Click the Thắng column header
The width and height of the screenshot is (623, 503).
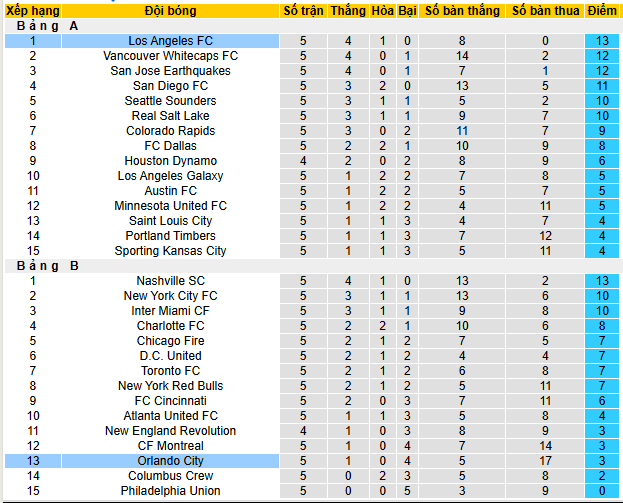[x=348, y=11]
